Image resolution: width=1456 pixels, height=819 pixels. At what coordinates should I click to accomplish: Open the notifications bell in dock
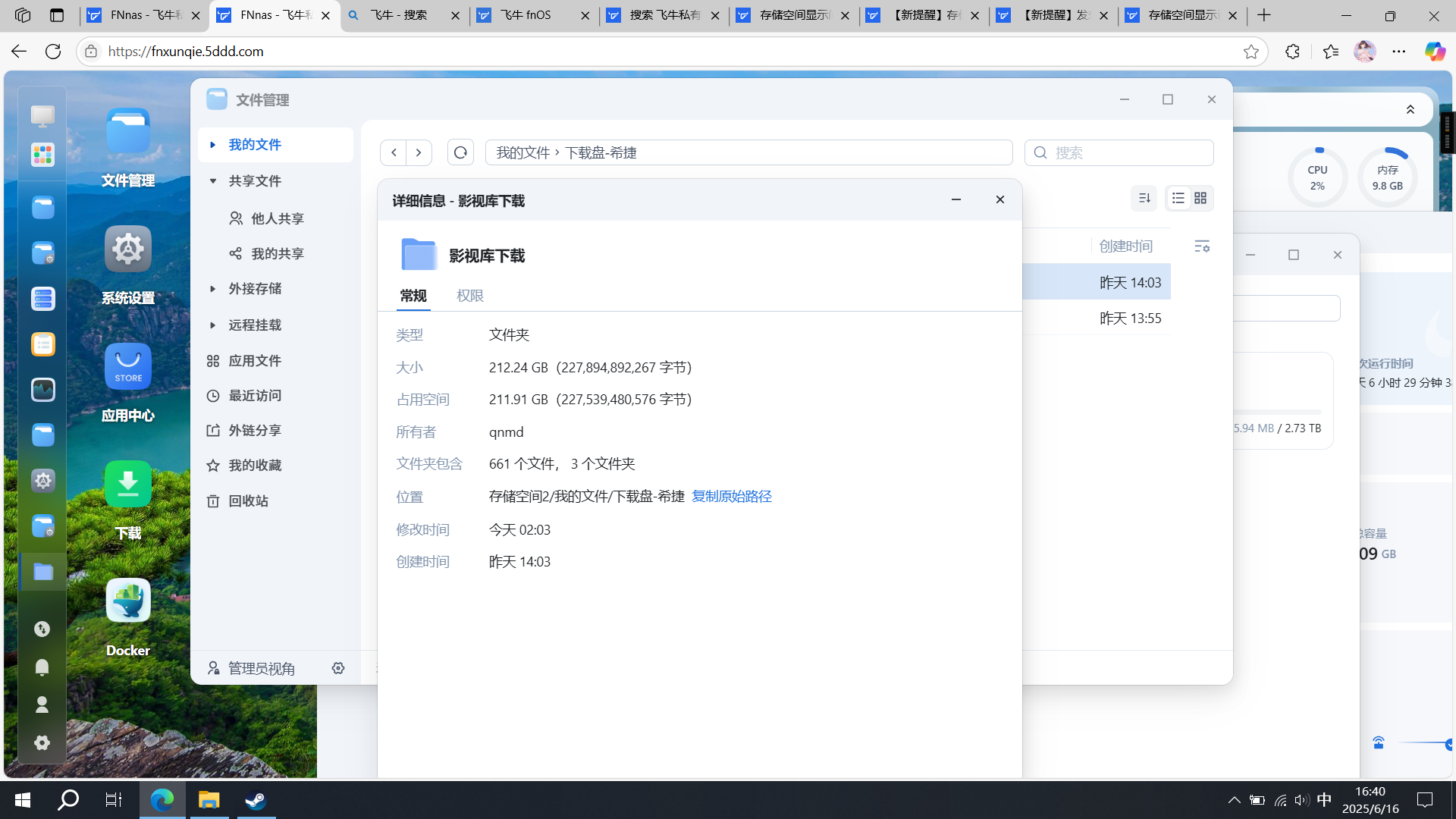click(x=42, y=667)
